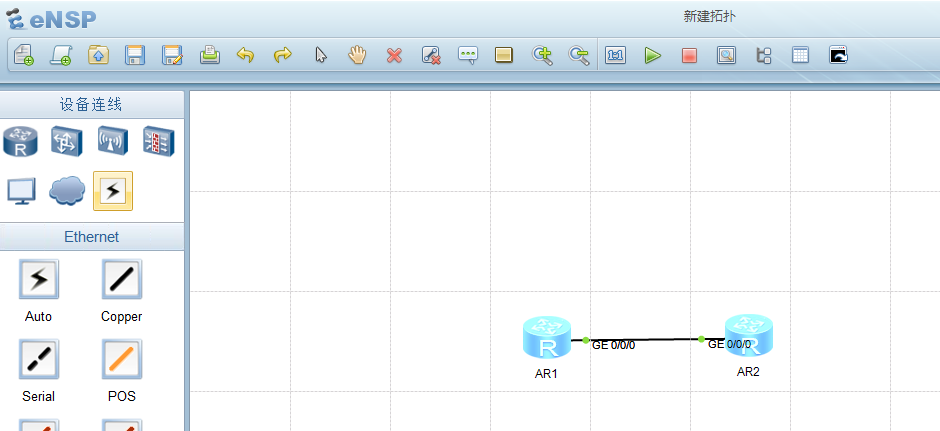Open the CLI console window icon
Viewport: 940px width, 431px height.
click(x=838, y=55)
